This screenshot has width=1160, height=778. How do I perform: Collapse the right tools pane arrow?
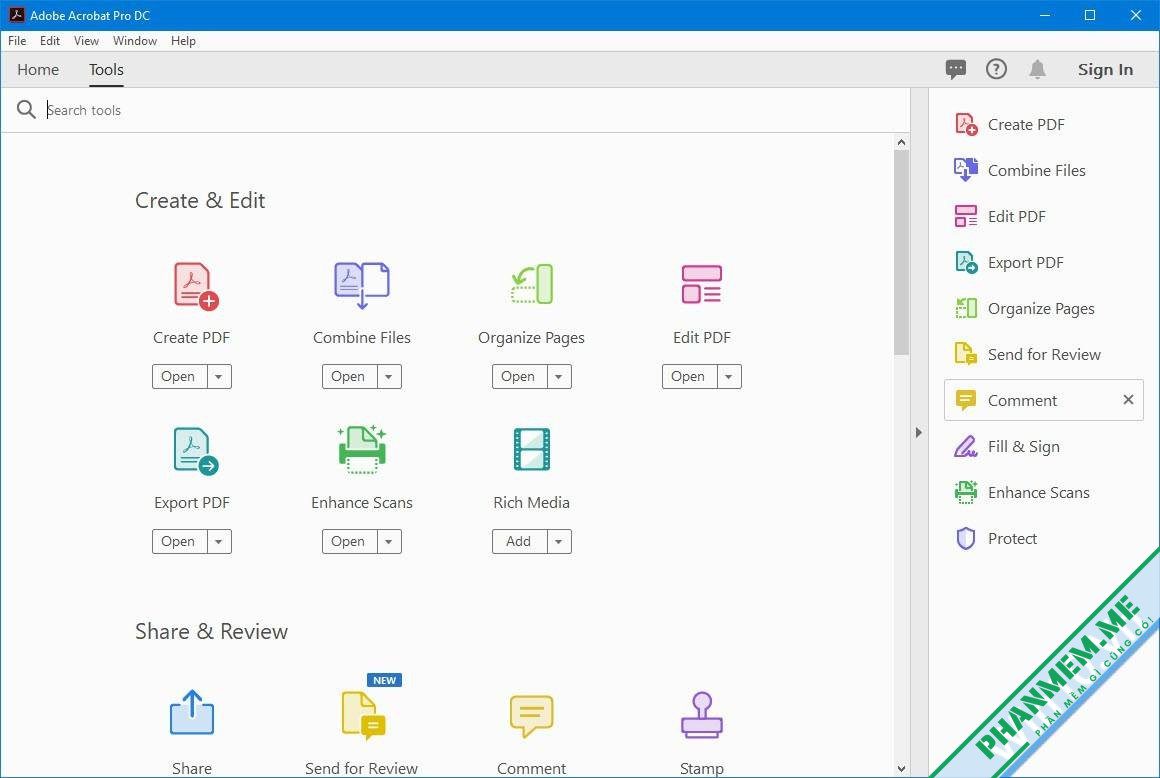point(919,433)
